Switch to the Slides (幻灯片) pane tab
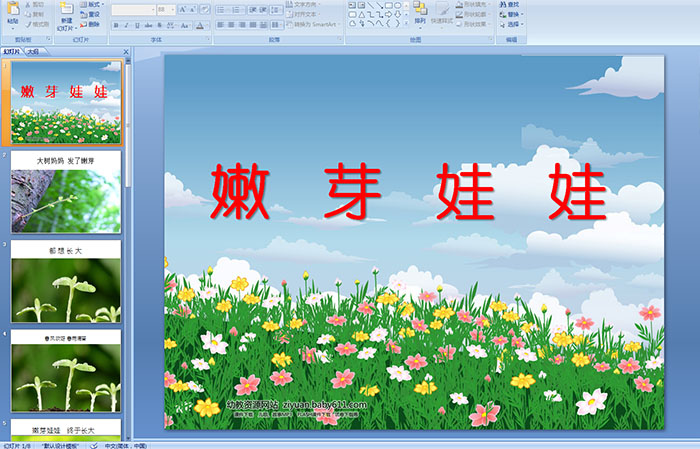This screenshot has width=700, height=449. point(12,52)
